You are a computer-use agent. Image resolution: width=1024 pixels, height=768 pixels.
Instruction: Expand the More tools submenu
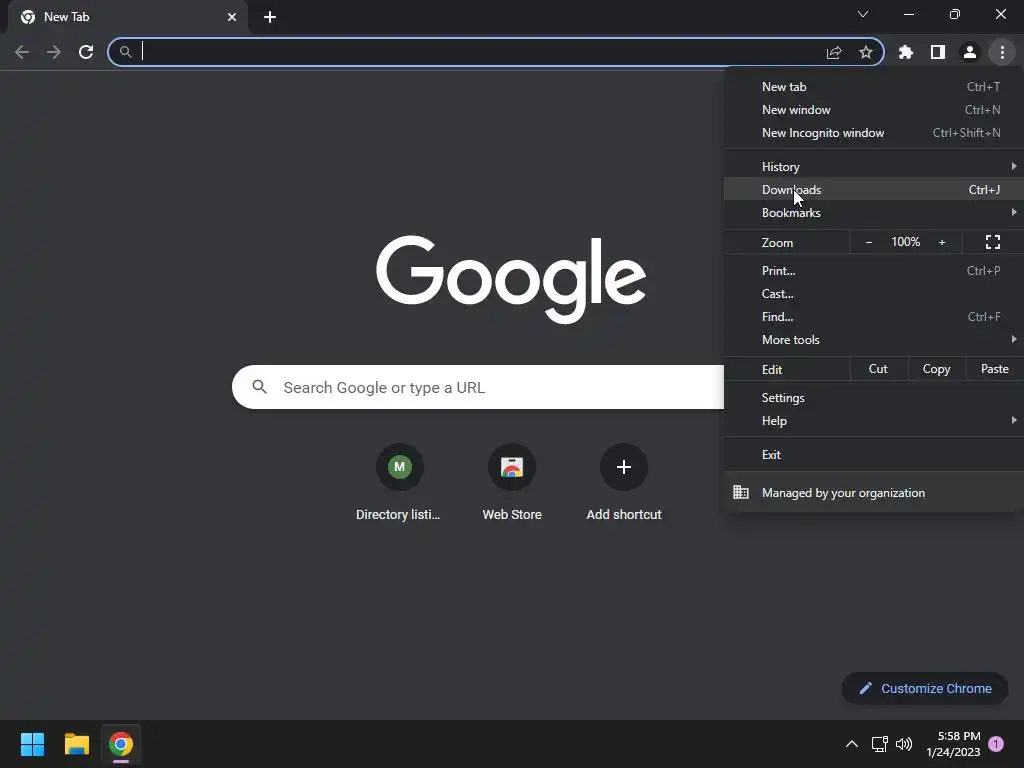874,340
